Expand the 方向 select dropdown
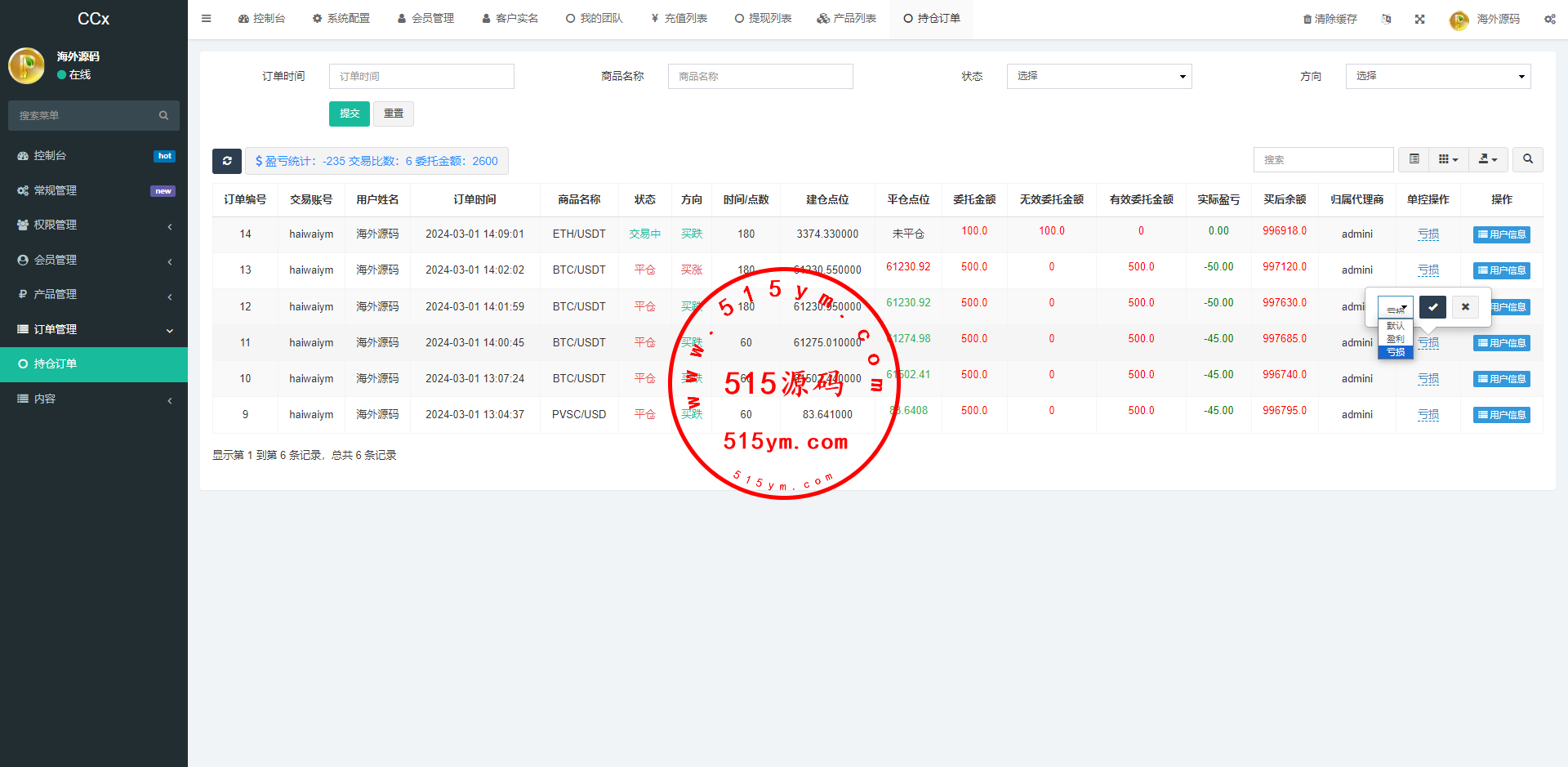 [1437, 76]
